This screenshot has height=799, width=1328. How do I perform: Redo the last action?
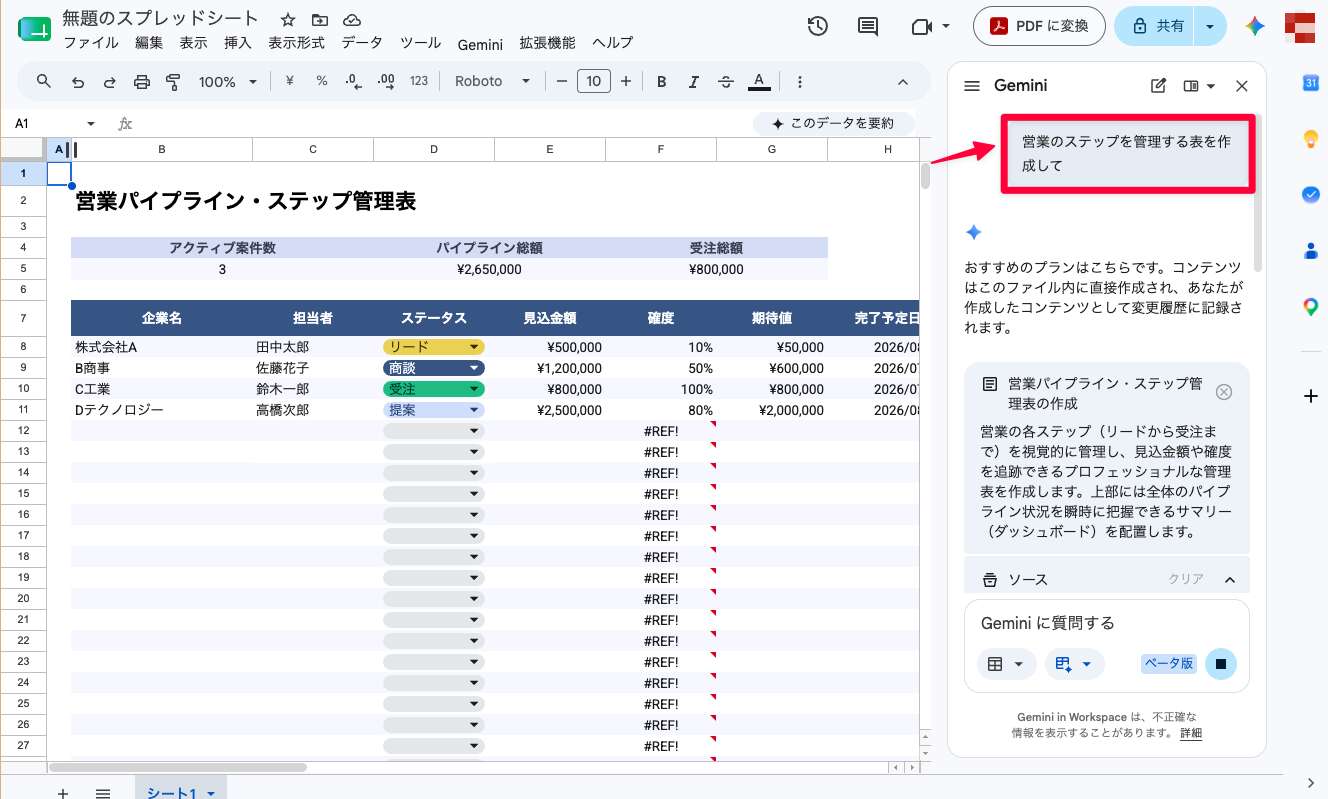[109, 82]
